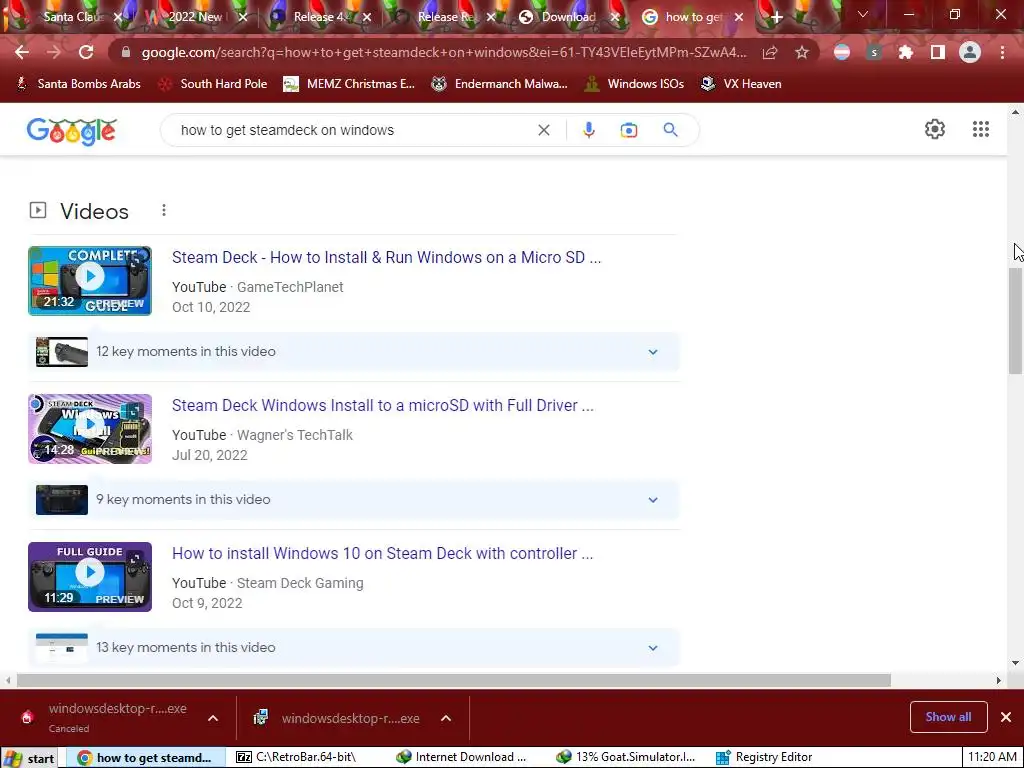Open Videos section more options dots
The height and width of the screenshot is (768, 1024).
[164, 210]
